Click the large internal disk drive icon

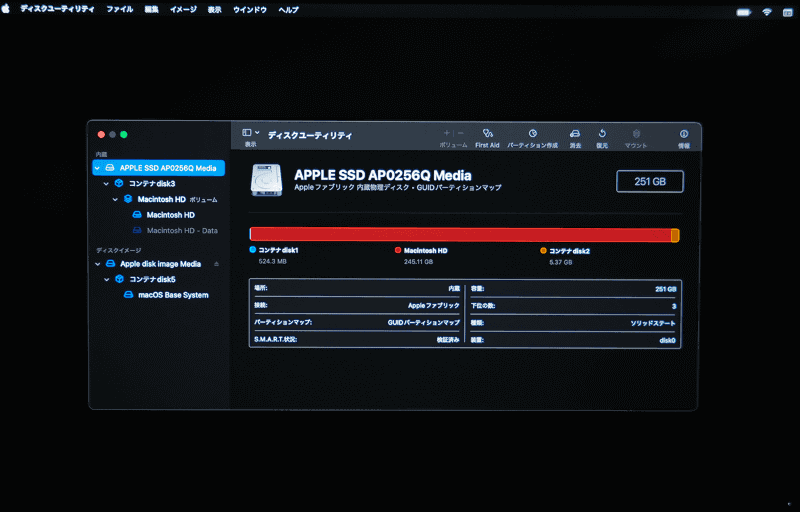266,180
